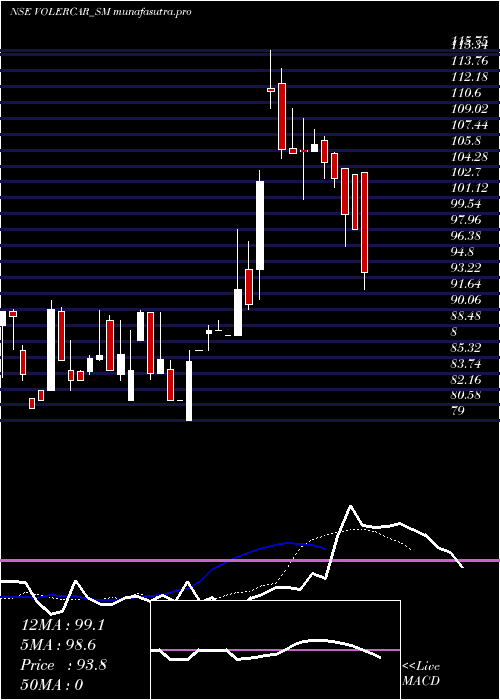Click the 5MA : 98.6 readout
500x700 pixels.
click(58, 645)
